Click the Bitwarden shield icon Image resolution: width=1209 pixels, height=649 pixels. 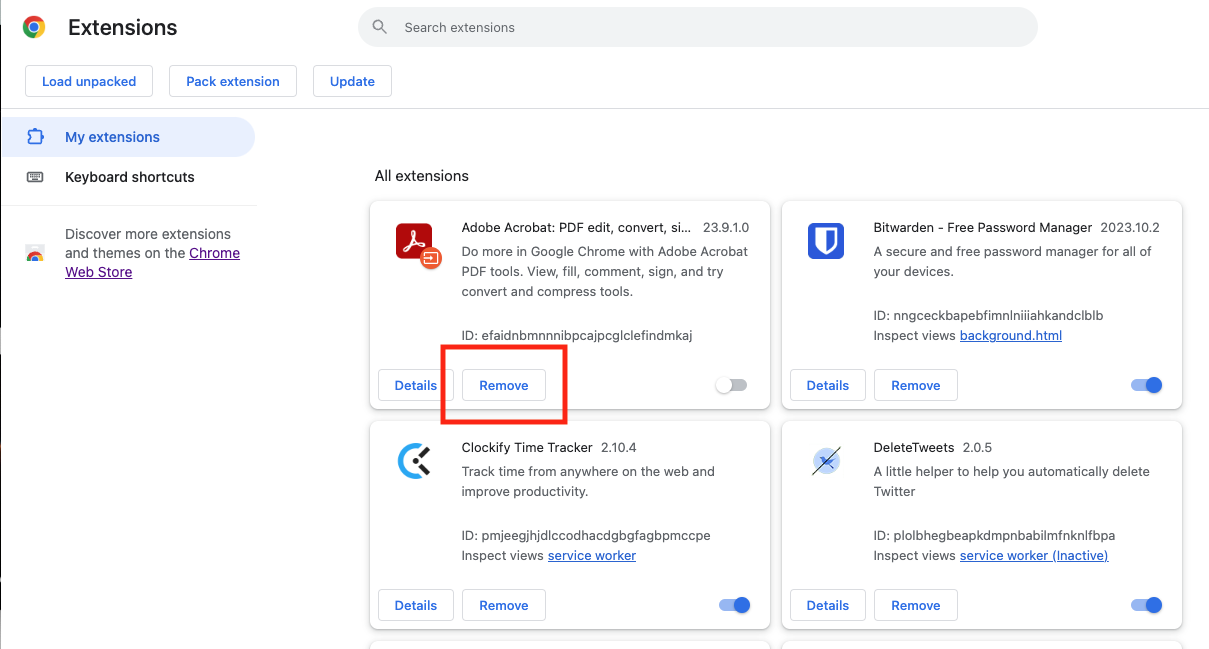826,241
